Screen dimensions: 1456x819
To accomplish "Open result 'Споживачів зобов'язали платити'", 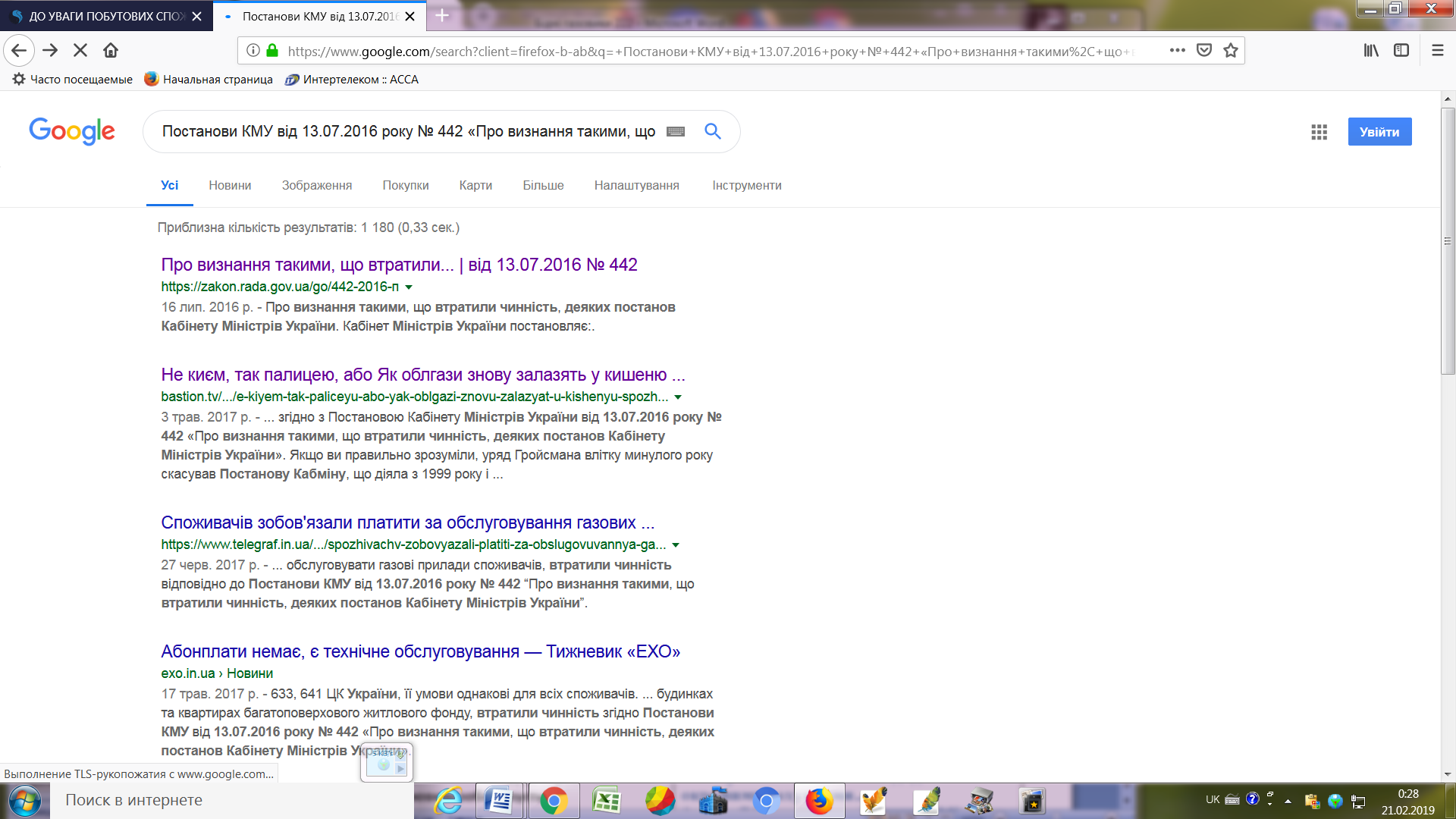I will point(407,522).
